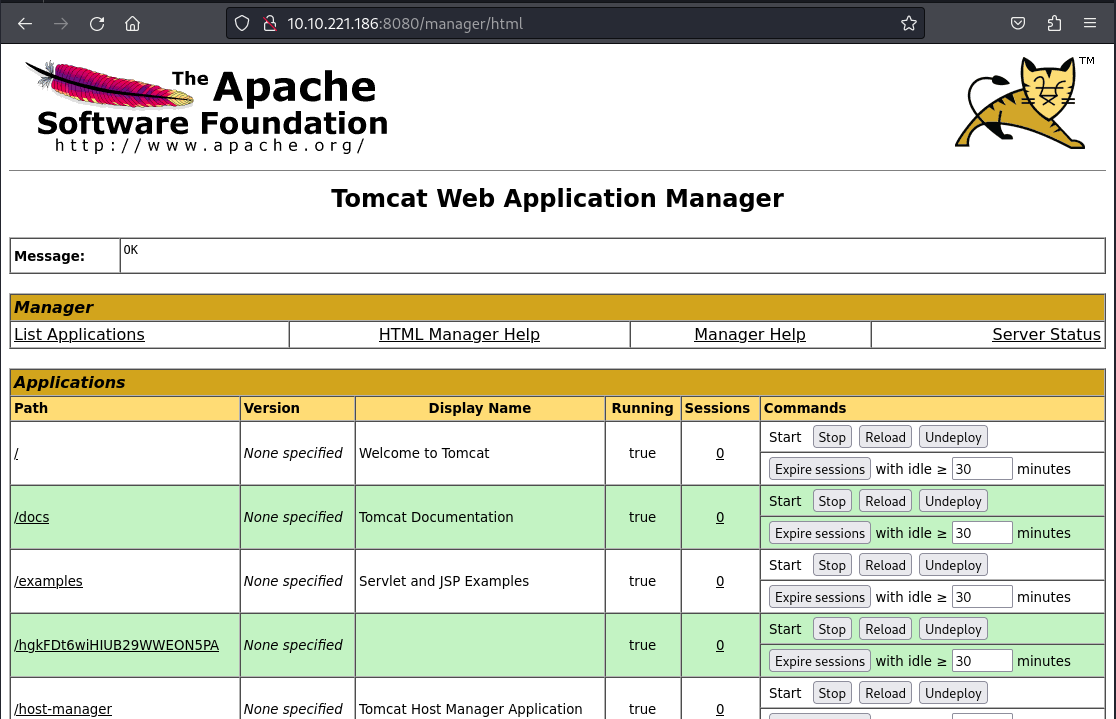Click sessions count for /hgkFDt6wiHIUB29WWEON5PA
Screen dimensions: 1116x719
pyautogui.click(x=720, y=646)
